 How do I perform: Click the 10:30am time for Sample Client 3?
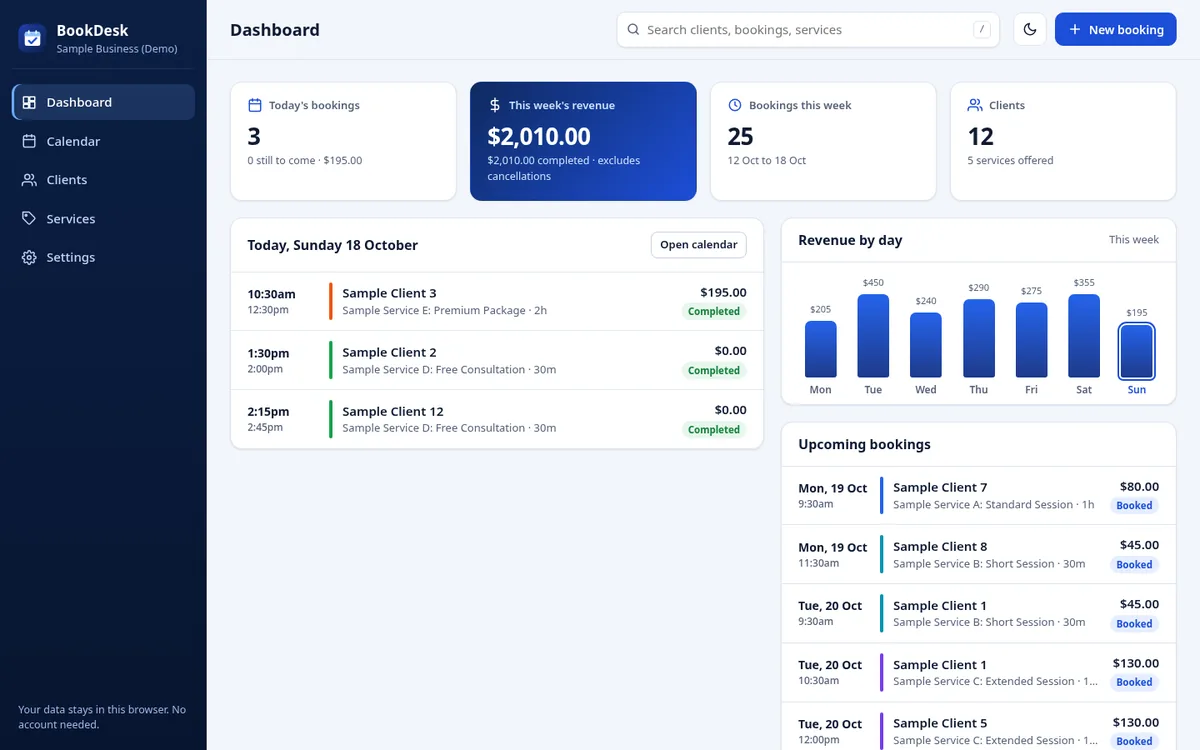tap(272, 294)
